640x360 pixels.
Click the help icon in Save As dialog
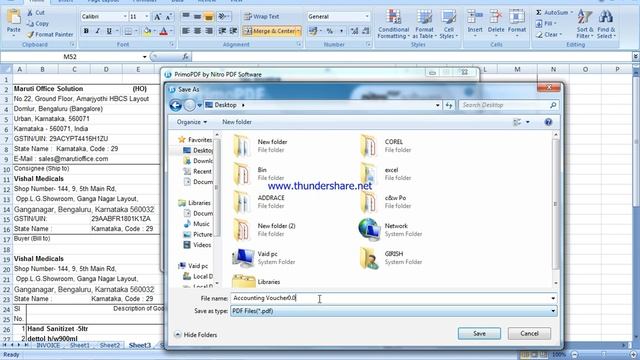tap(548, 122)
